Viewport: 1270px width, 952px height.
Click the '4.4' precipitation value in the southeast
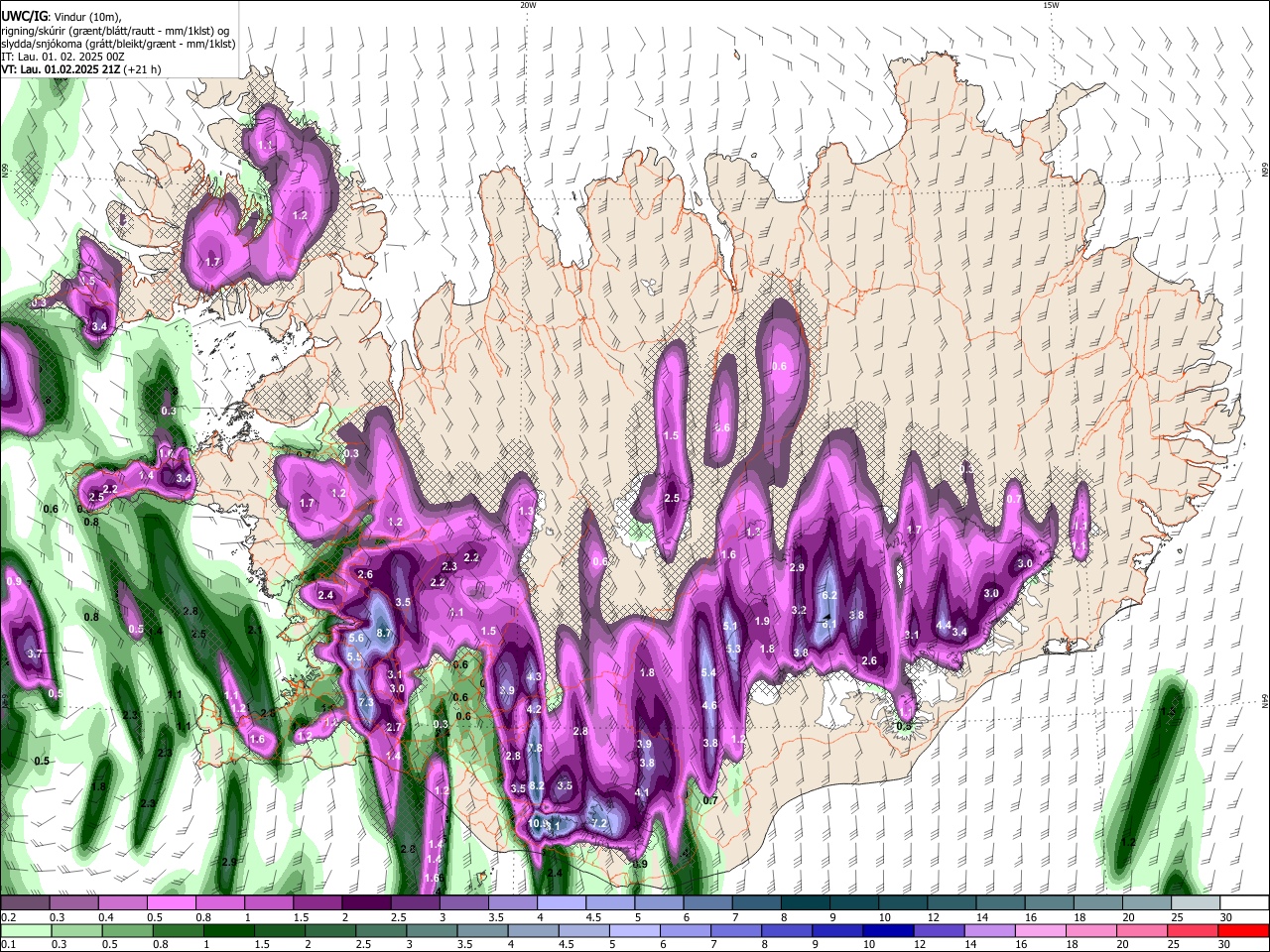[944, 624]
